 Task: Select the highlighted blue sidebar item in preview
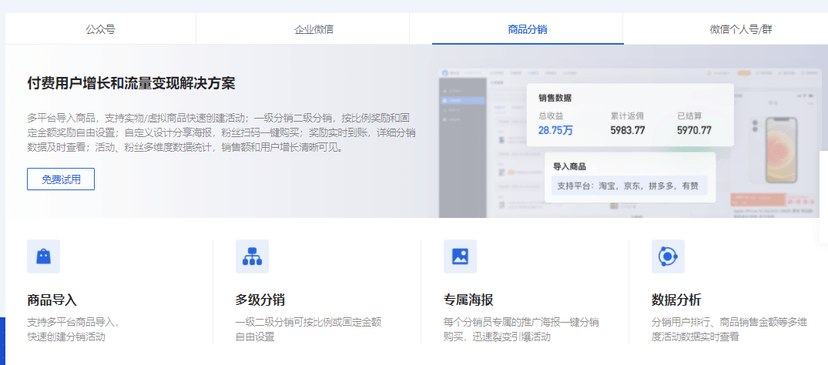click(x=463, y=100)
